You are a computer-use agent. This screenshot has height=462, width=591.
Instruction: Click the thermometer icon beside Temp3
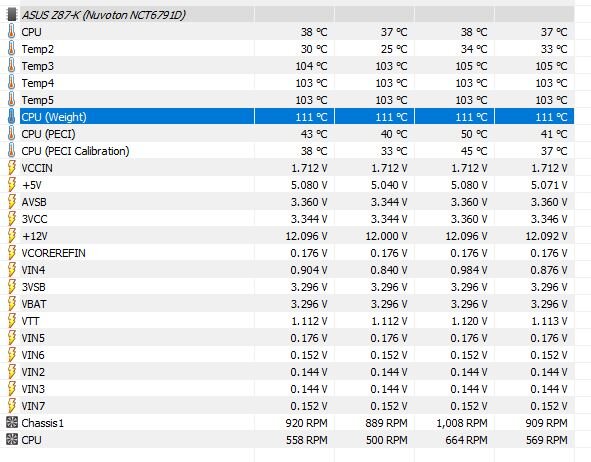point(12,66)
